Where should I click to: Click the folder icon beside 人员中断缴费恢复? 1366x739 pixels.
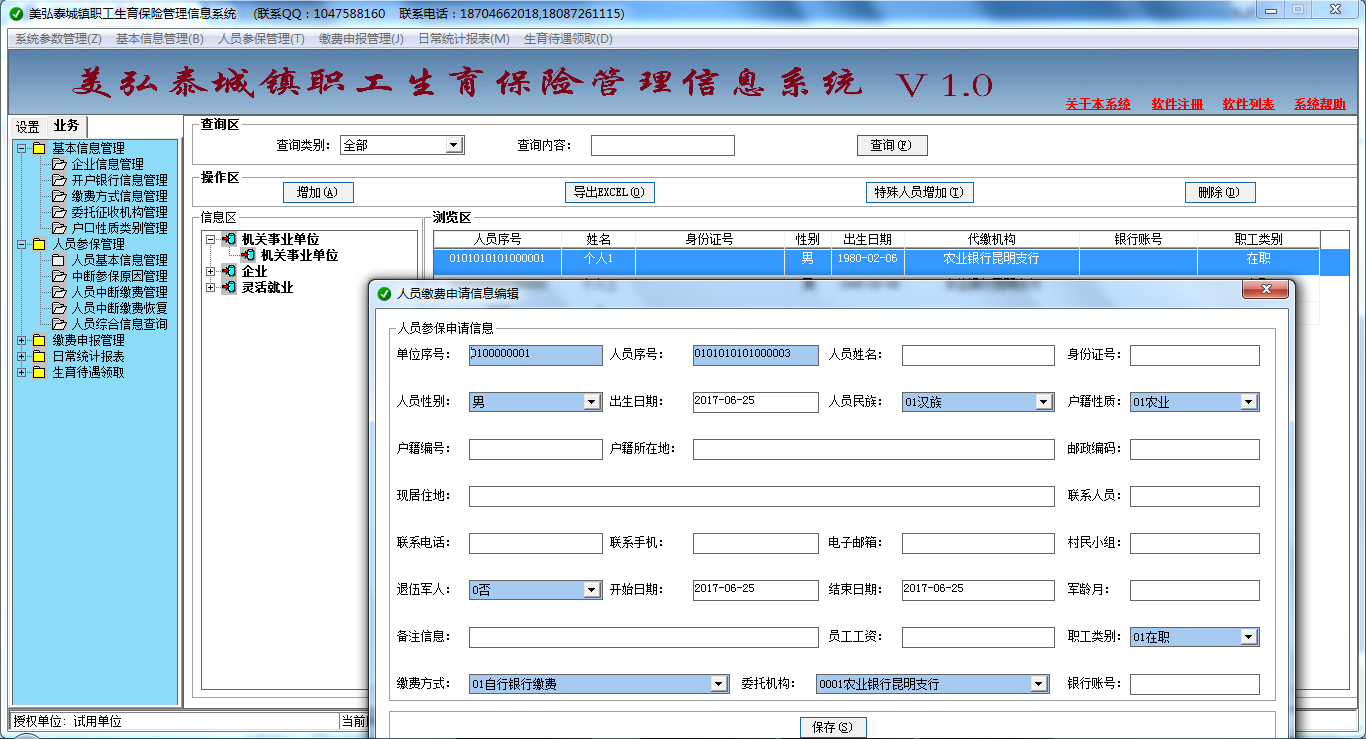59,308
